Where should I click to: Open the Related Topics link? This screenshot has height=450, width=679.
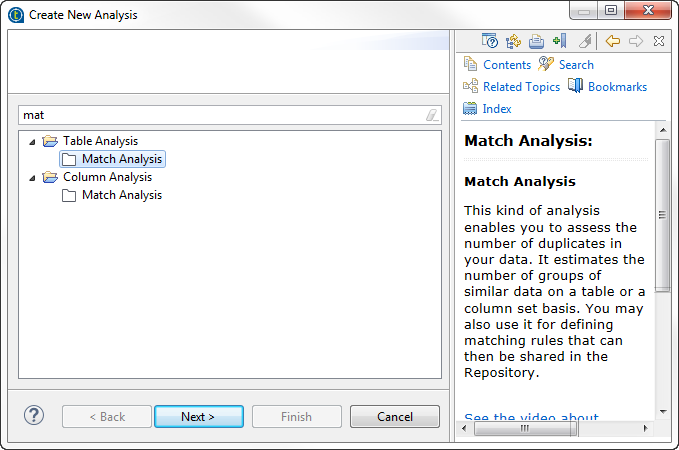(x=520, y=87)
